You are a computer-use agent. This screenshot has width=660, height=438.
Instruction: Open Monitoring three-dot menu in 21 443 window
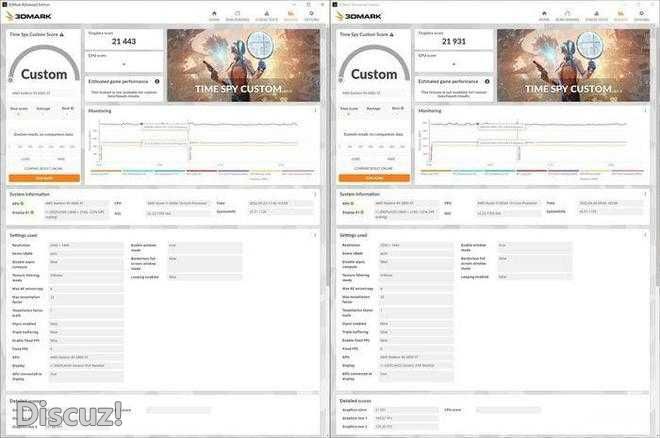click(x=315, y=111)
